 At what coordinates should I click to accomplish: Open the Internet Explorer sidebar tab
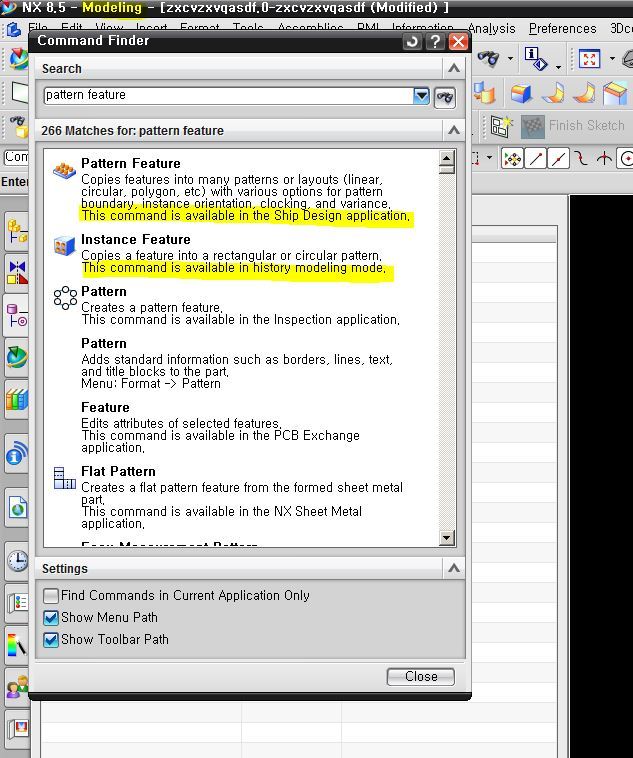tap(17, 357)
